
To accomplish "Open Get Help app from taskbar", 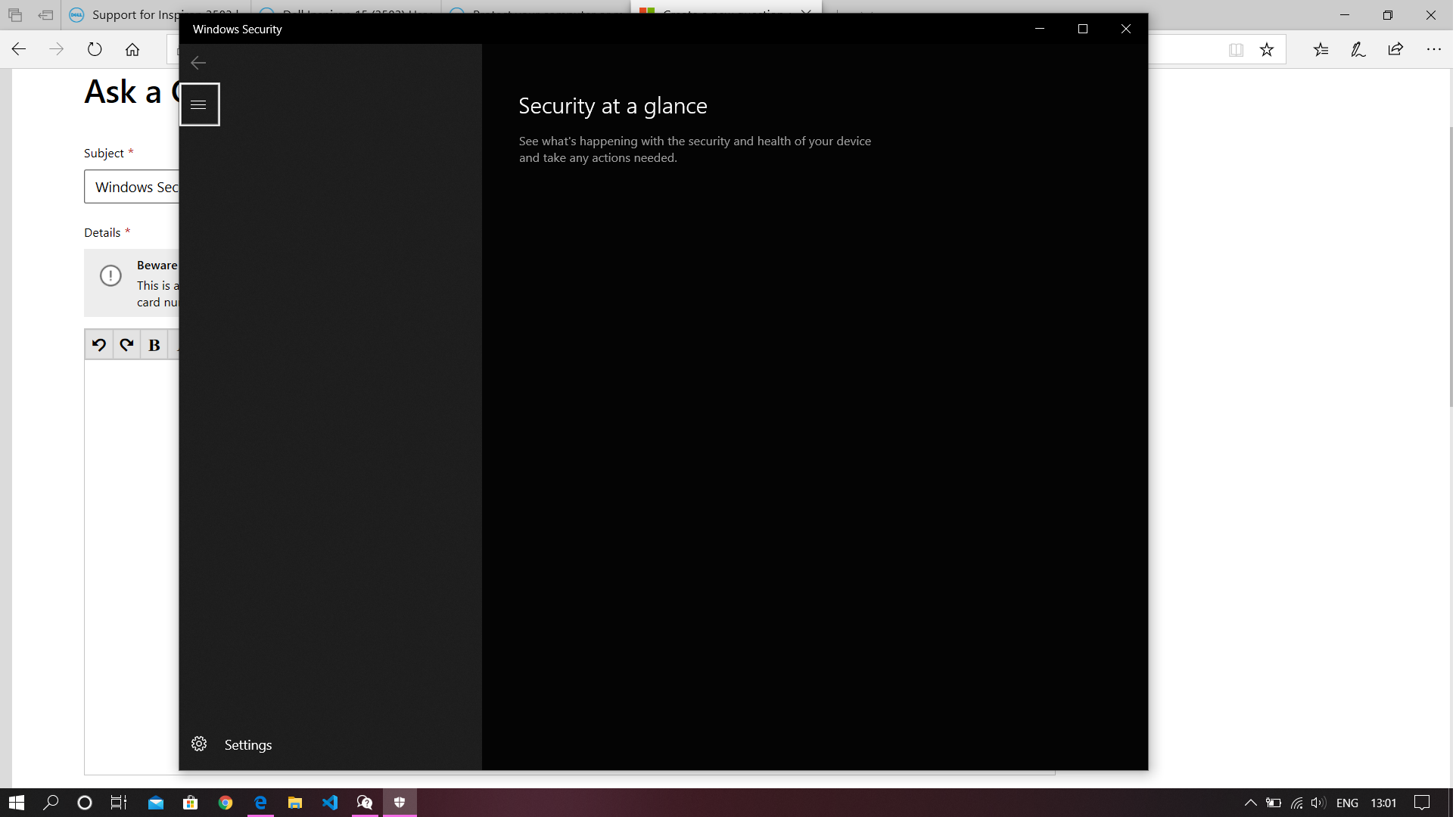I will [x=365, y=803].
